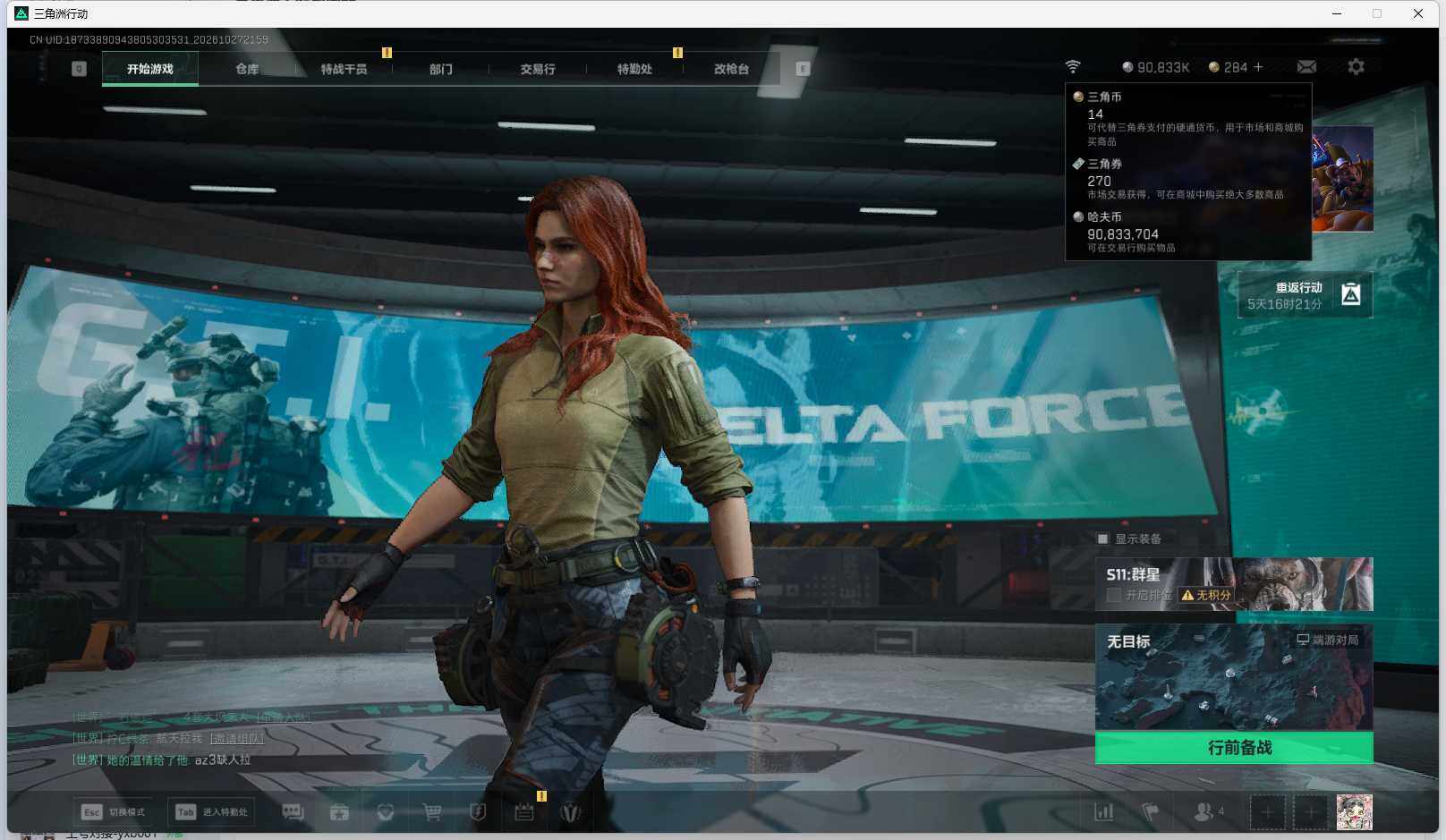
Task: Open the shopping cart store icon
Action: (x=432, y=811)
